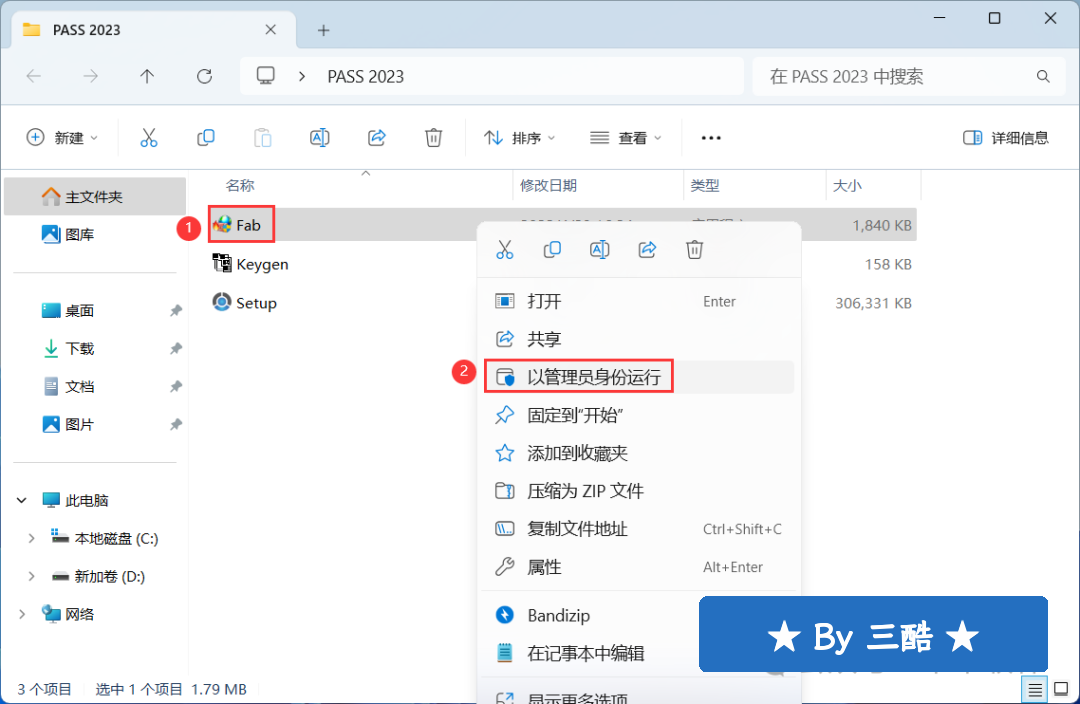Open 主文件夹 in the sidebar
1080x704 pixels.
pyautogui.click(x=95, y=196)
